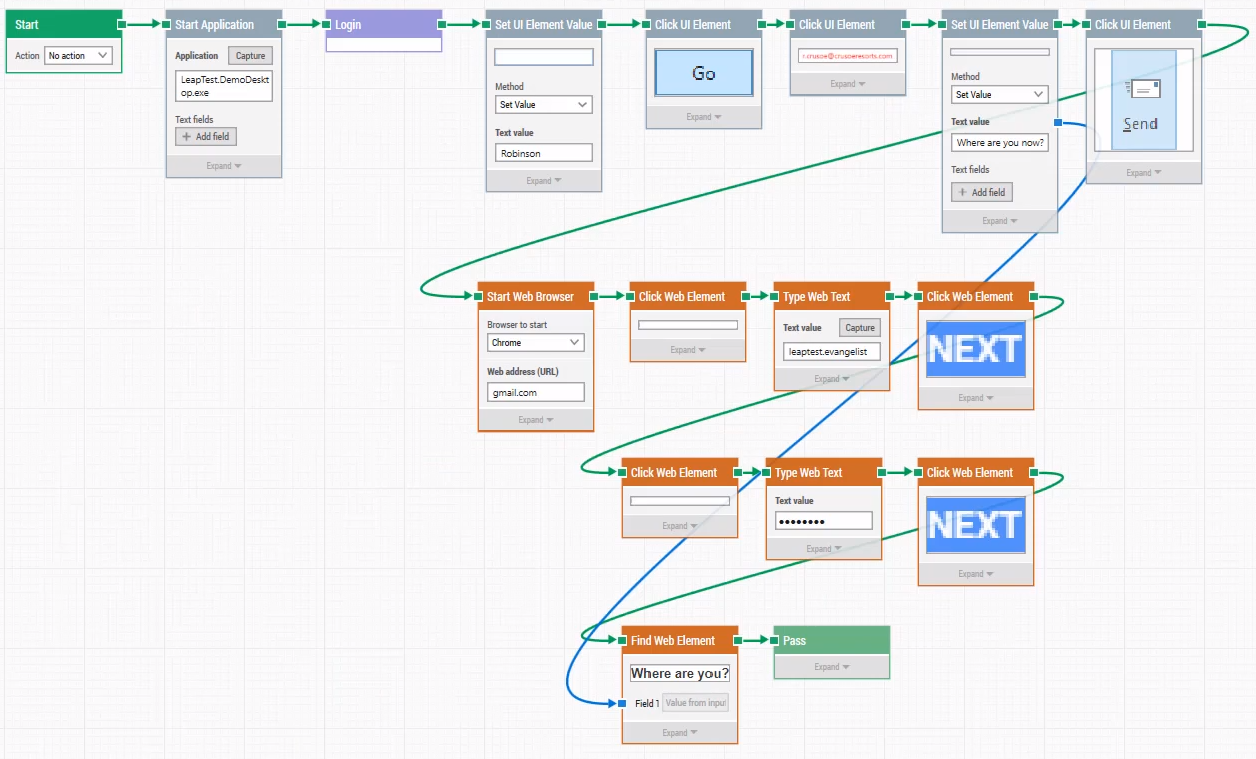Select the Login block header
Image resolution: width=1256 pixels, height=759 pixels.
(x=384, y=24)
